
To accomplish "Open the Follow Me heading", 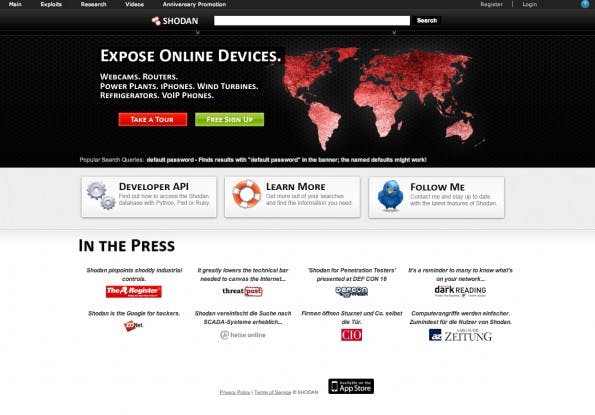I will [x=438, y=187].
